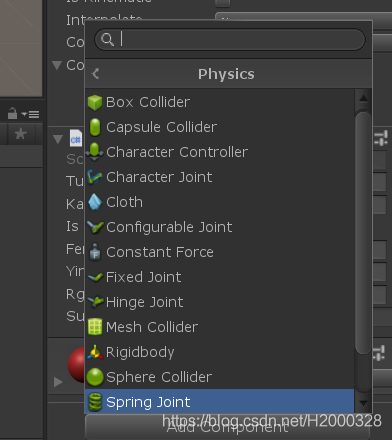Pick Hinge Joint from list
Image resolution: width=392 pixels, height=440 pixels.
tap(219, 302)
